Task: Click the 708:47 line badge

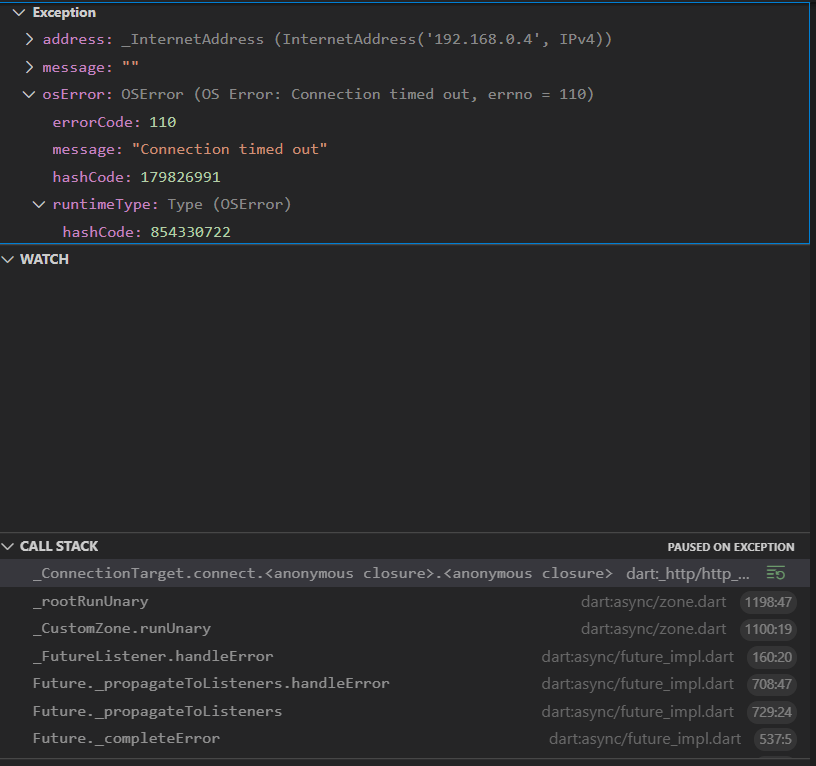Action: (772, 684)
